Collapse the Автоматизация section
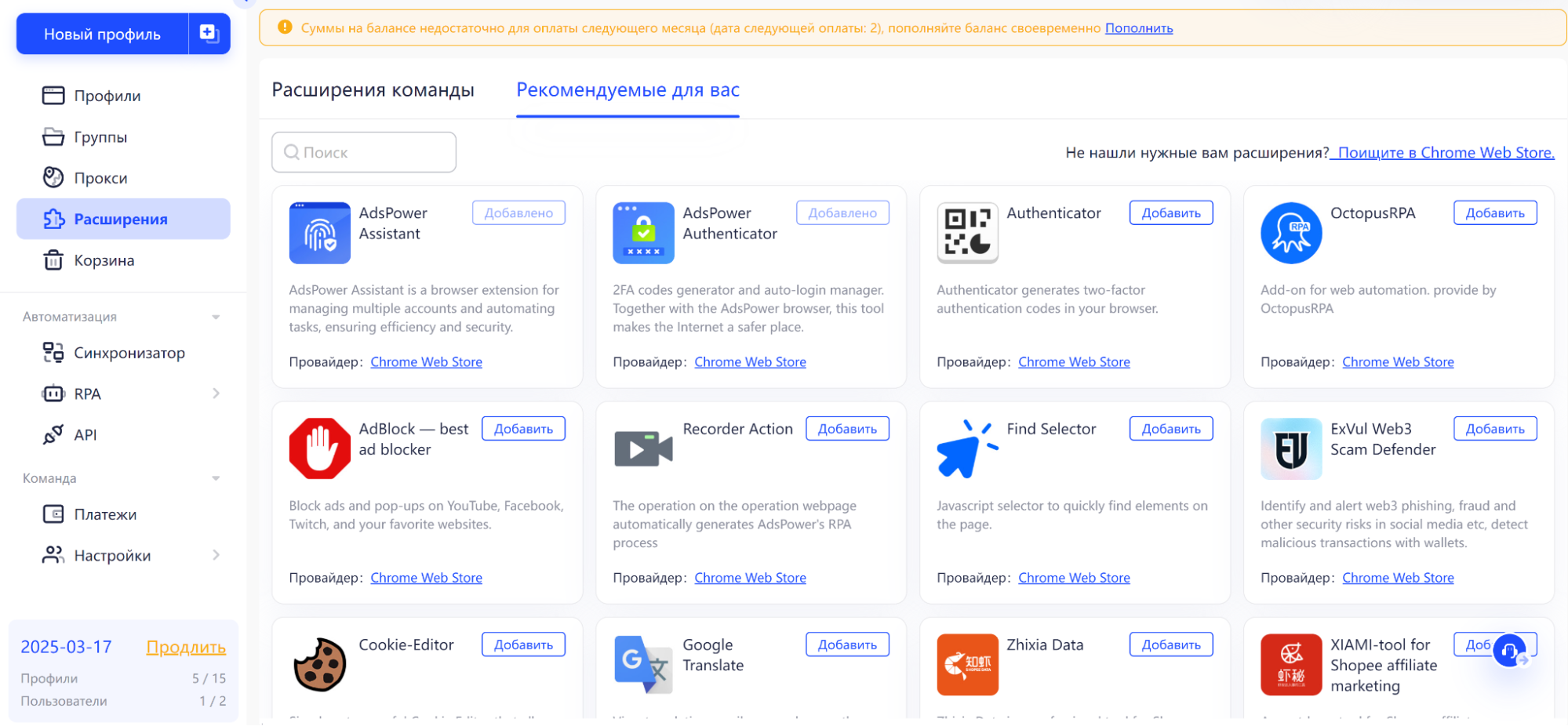This screenshot has width=1568, height=726. coord(216,317)
